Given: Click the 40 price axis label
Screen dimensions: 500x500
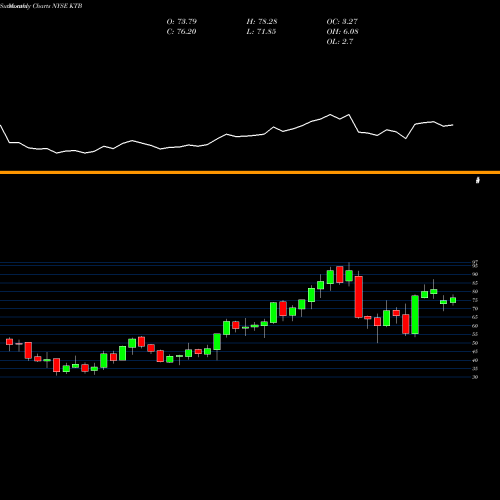Looking at the screenshot, I should point(475,360).
